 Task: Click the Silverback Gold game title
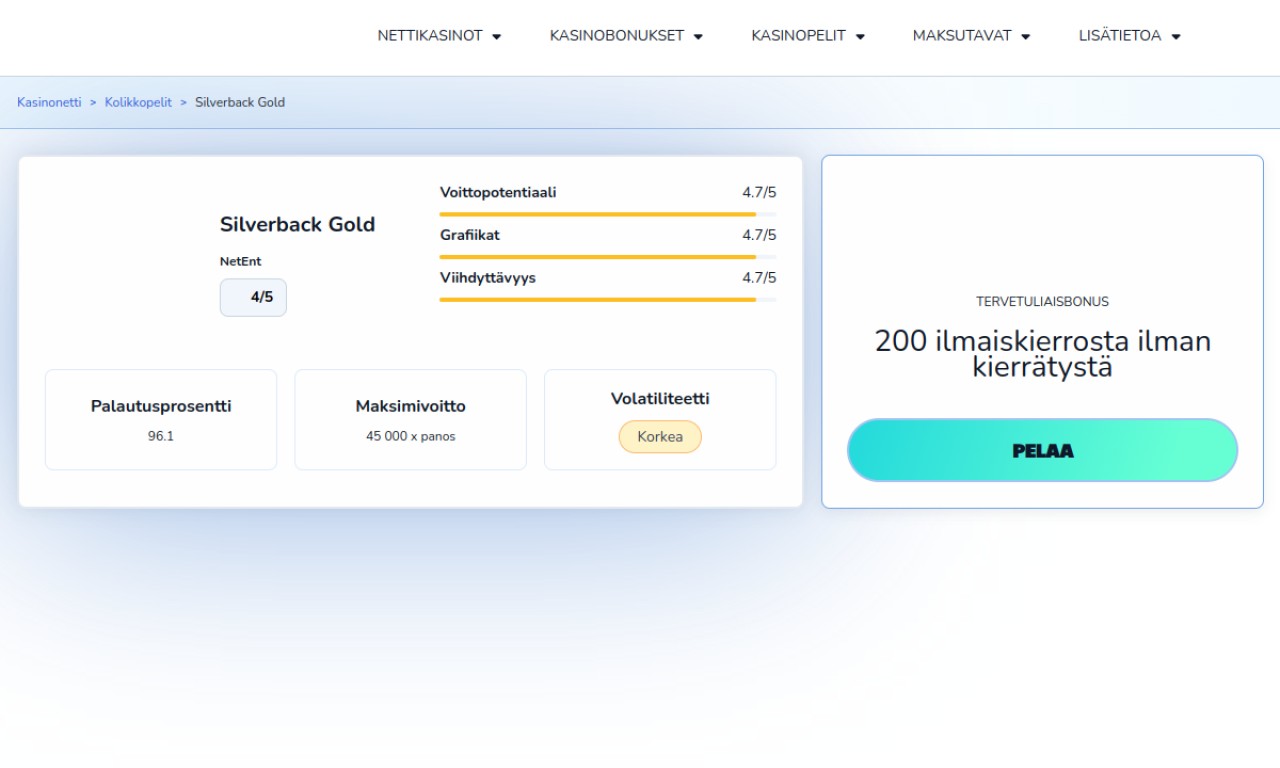tap(297, 224)
